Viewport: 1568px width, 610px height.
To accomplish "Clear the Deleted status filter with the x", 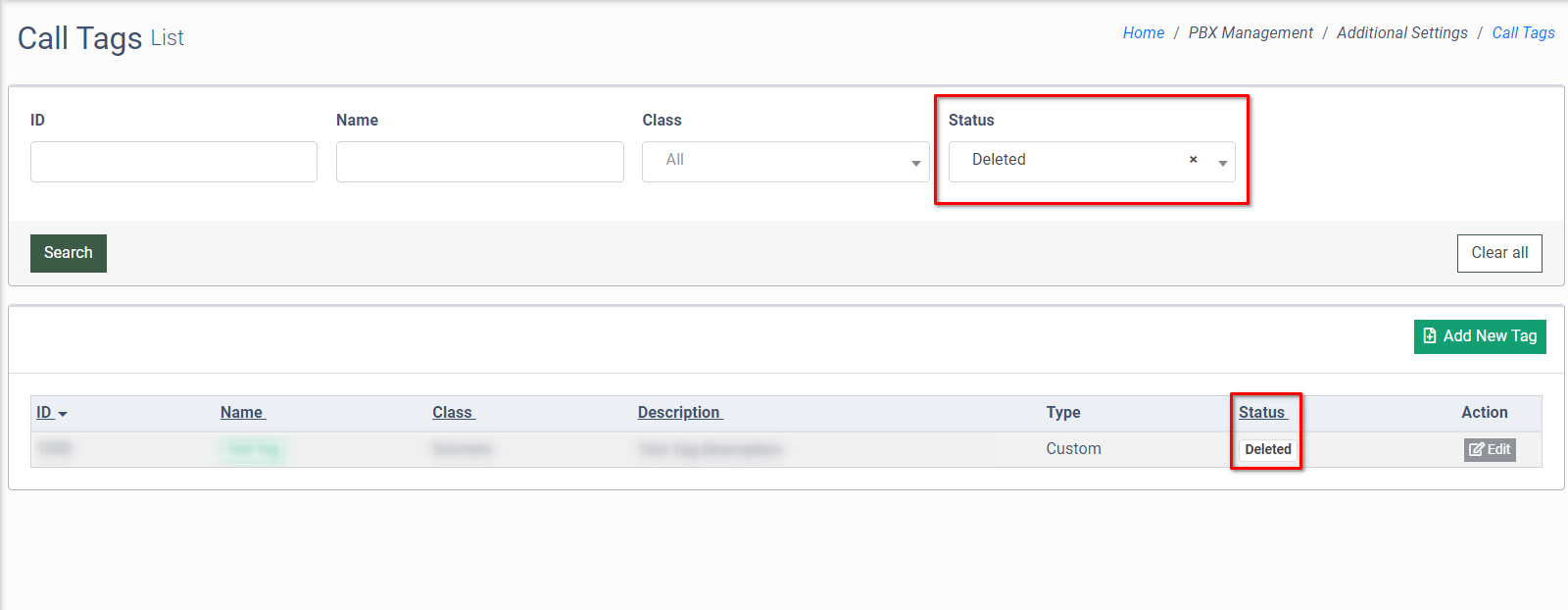I will pos(1193,160).
